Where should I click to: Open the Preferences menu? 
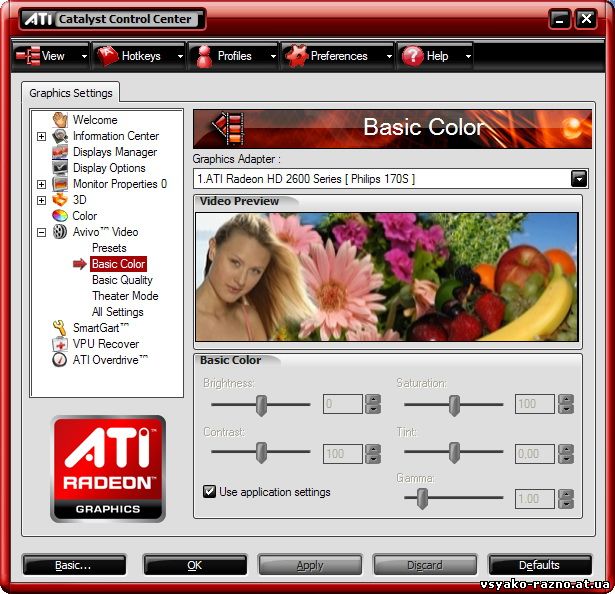pos(338,56)
